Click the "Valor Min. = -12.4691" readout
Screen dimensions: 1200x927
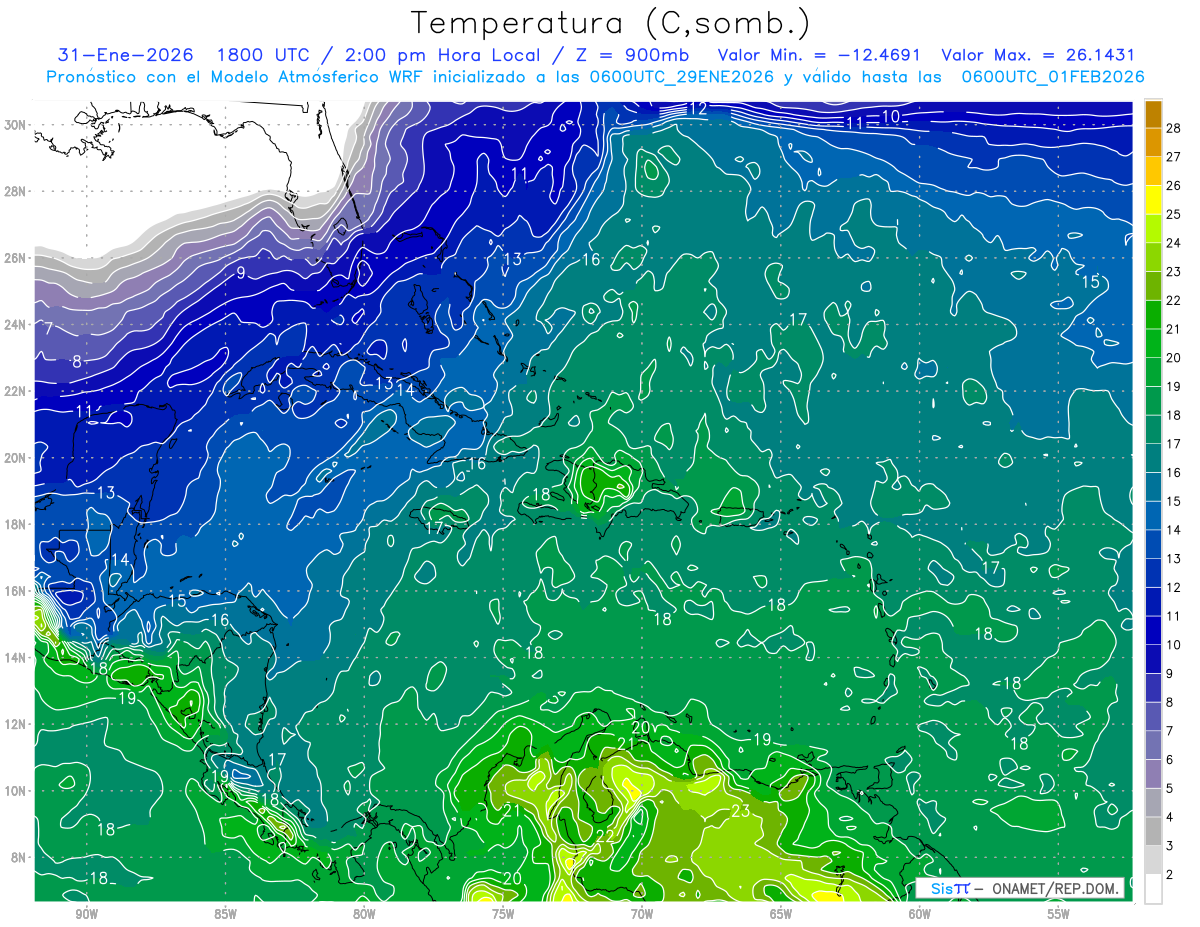[x=820, y=55]
